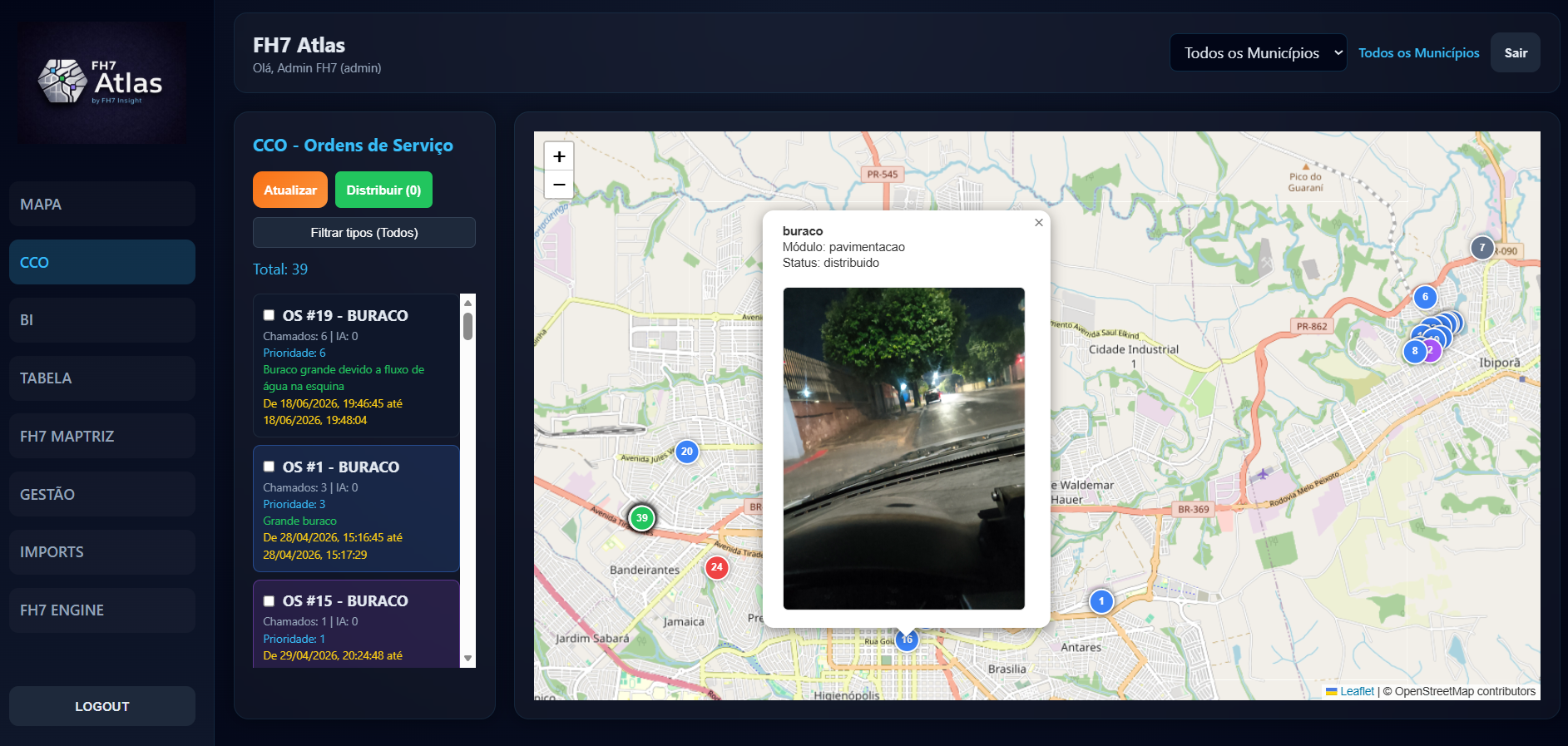Image resolution: width=1568 pixels, height=746 pixels.
Task: Switch to the TABELA section
Action: (x=102, y=378)
